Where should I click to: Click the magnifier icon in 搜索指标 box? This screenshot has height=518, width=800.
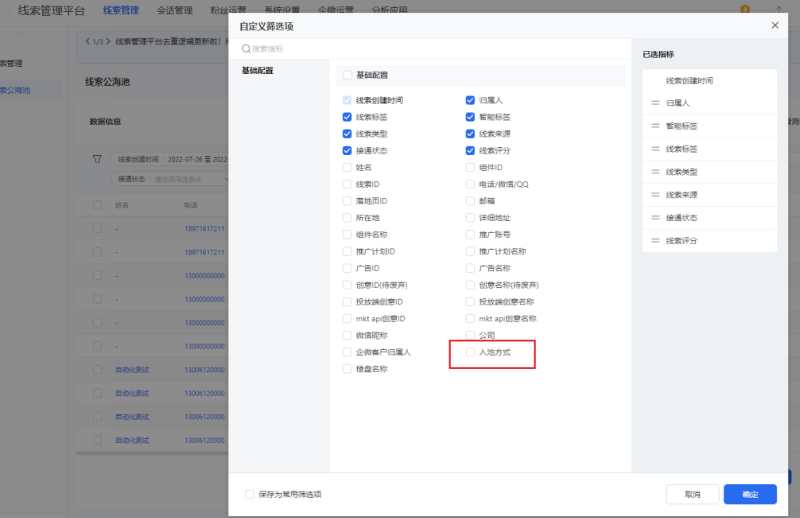246,48
